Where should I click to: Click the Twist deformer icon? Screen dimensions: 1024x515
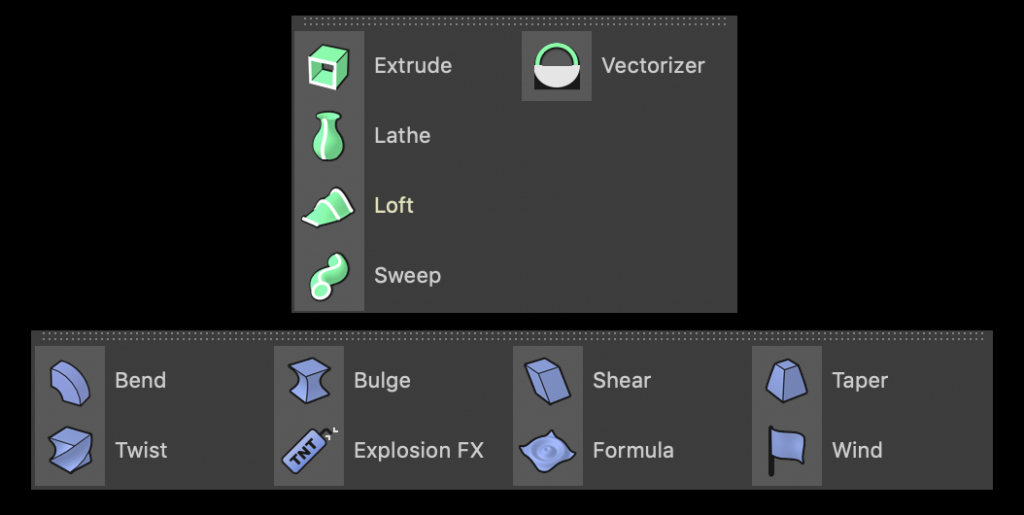point(70,450)
